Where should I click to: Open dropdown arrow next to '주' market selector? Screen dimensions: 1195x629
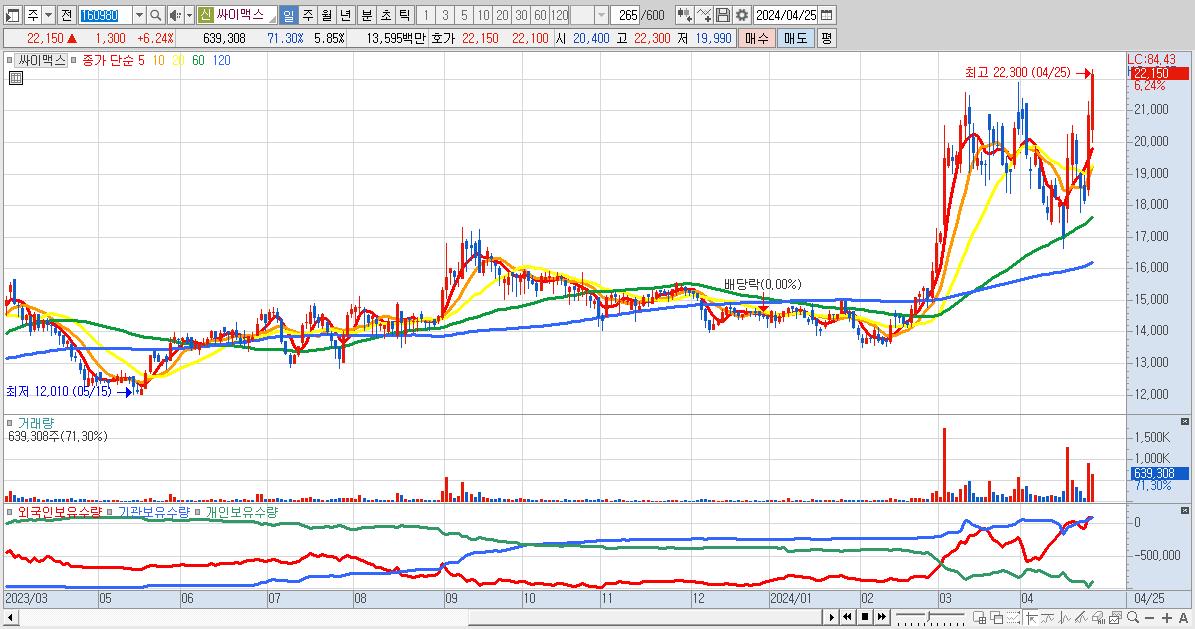point(48,15)
